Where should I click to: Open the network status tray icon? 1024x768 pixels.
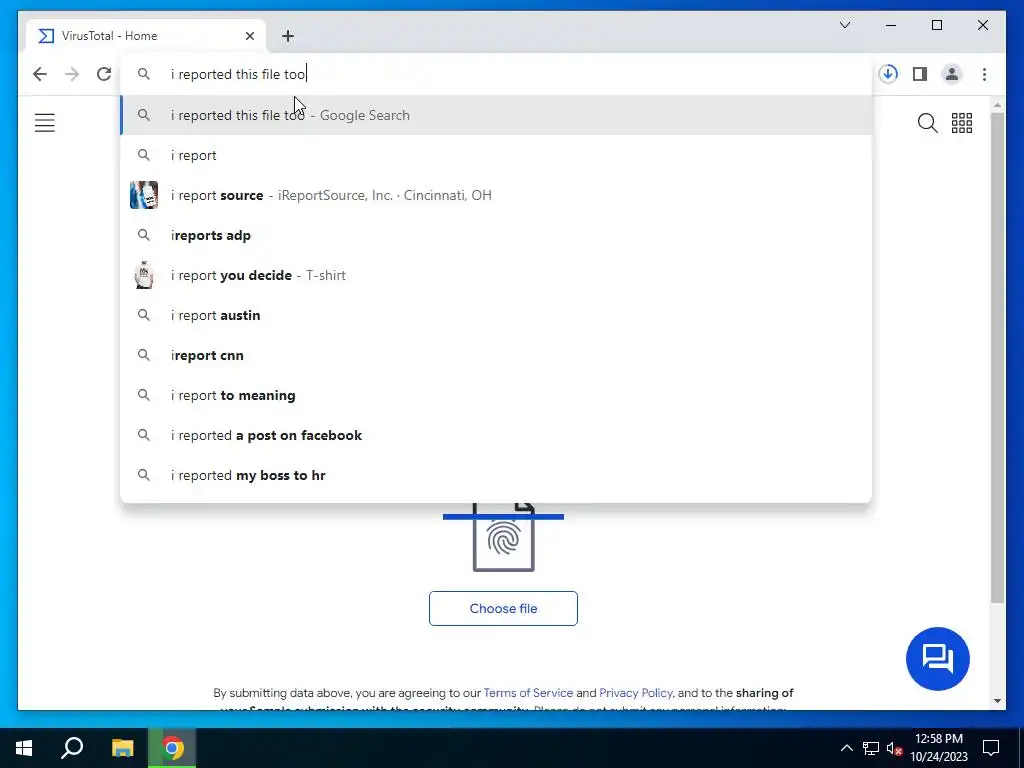(871, 748)
